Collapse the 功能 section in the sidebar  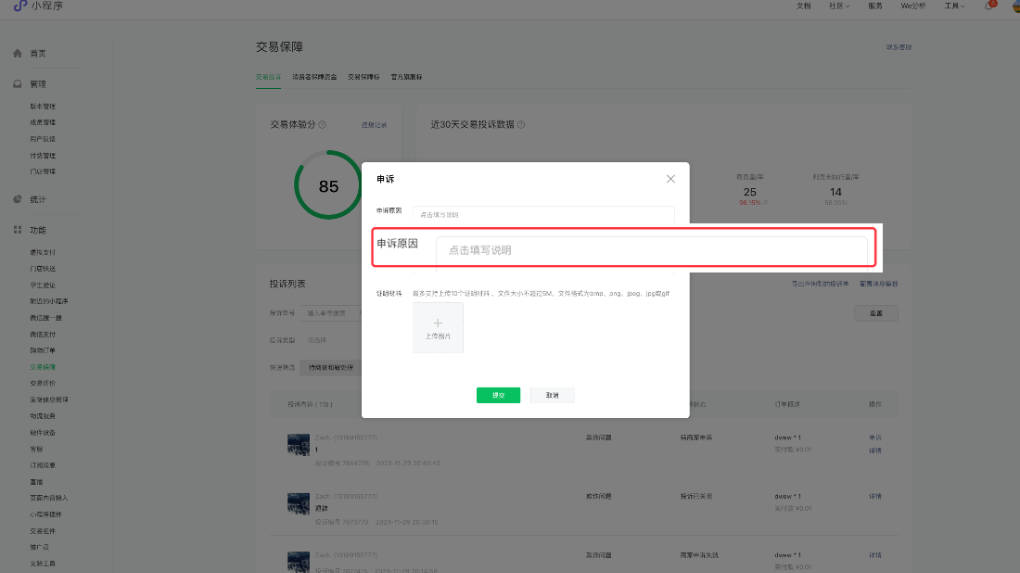(x=36, y=230)
